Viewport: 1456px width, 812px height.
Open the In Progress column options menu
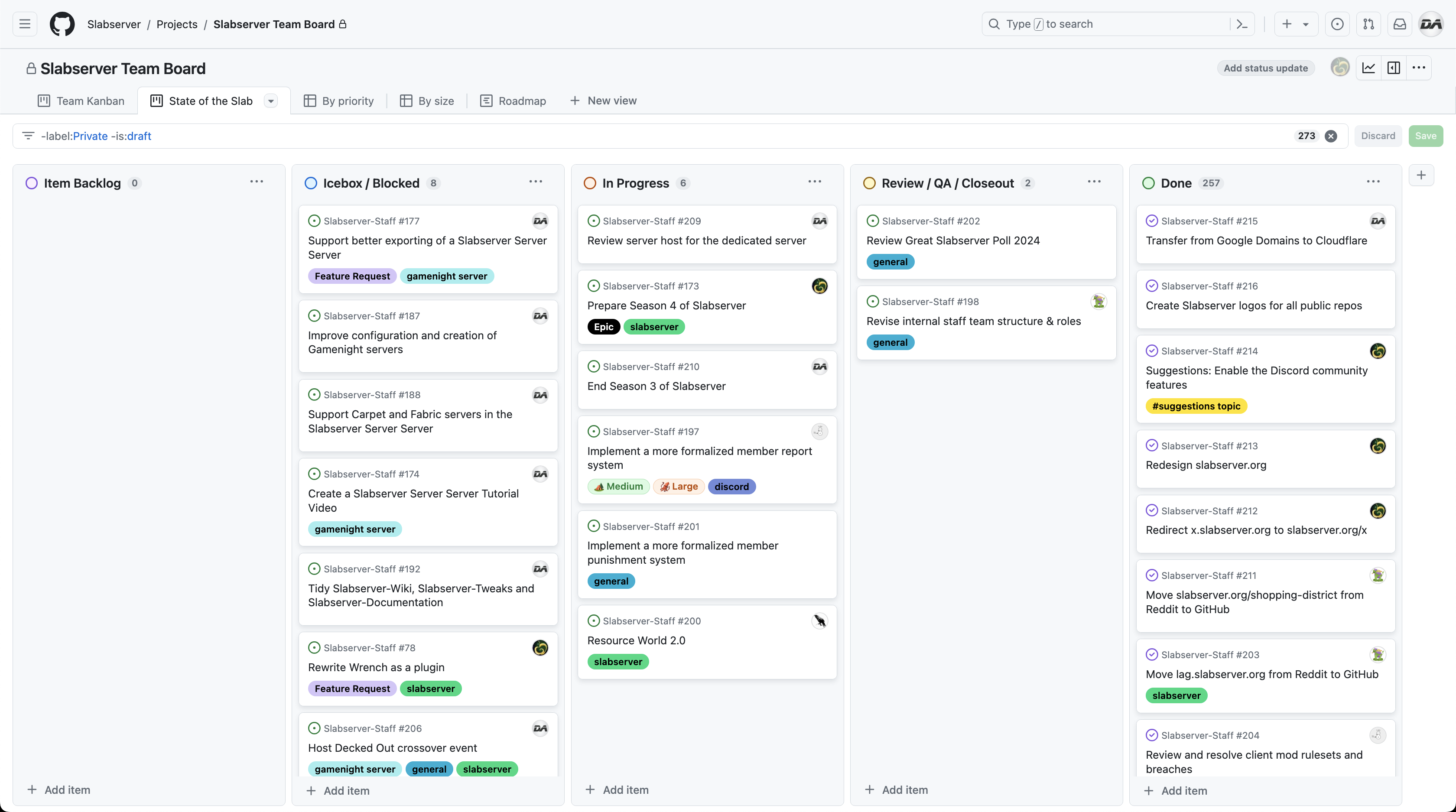coord(815,182)
